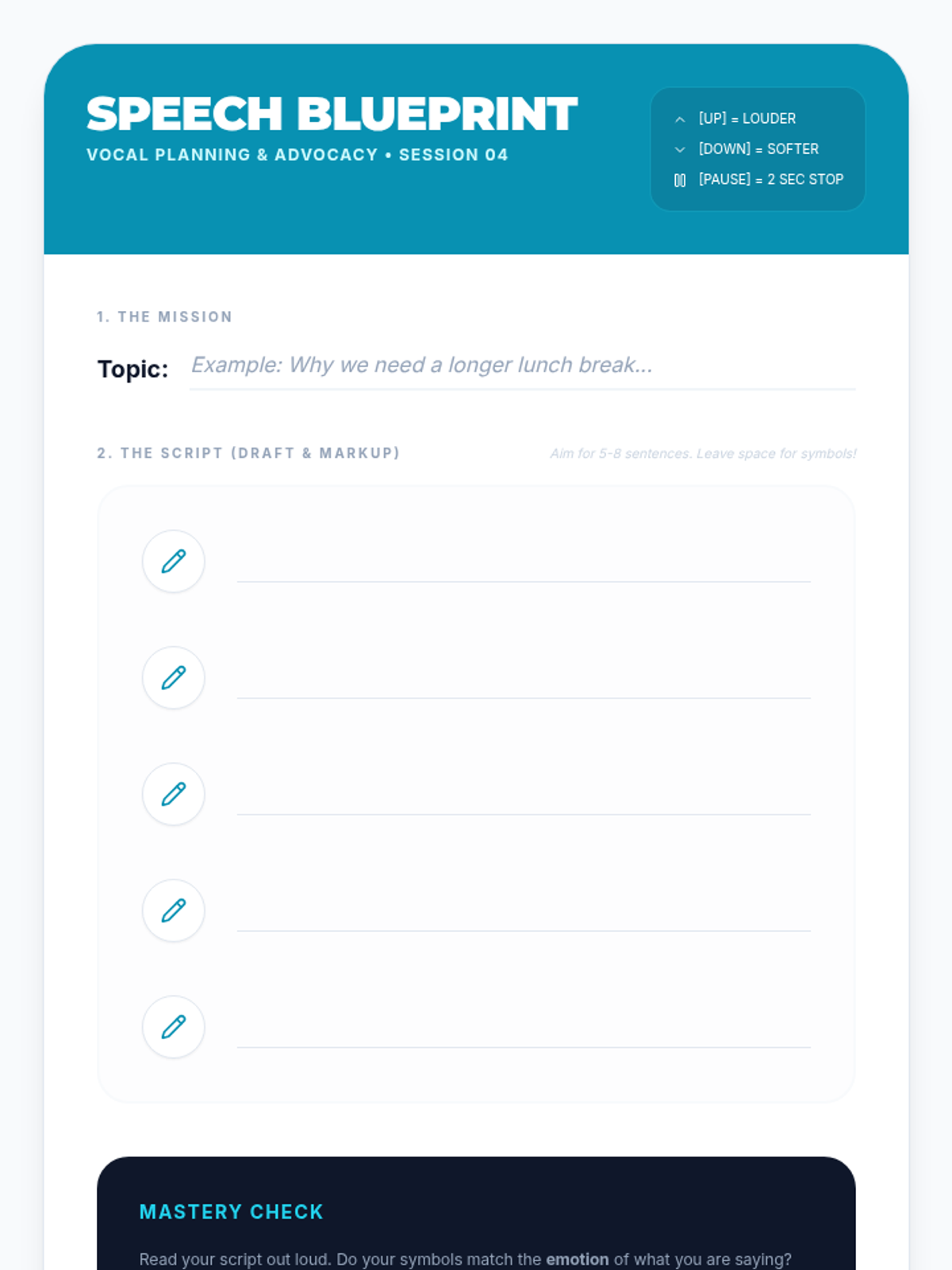
Task: Click the [PAUSE] = 2 SEC STOP legend text
Action: click(x=770, y=179)
